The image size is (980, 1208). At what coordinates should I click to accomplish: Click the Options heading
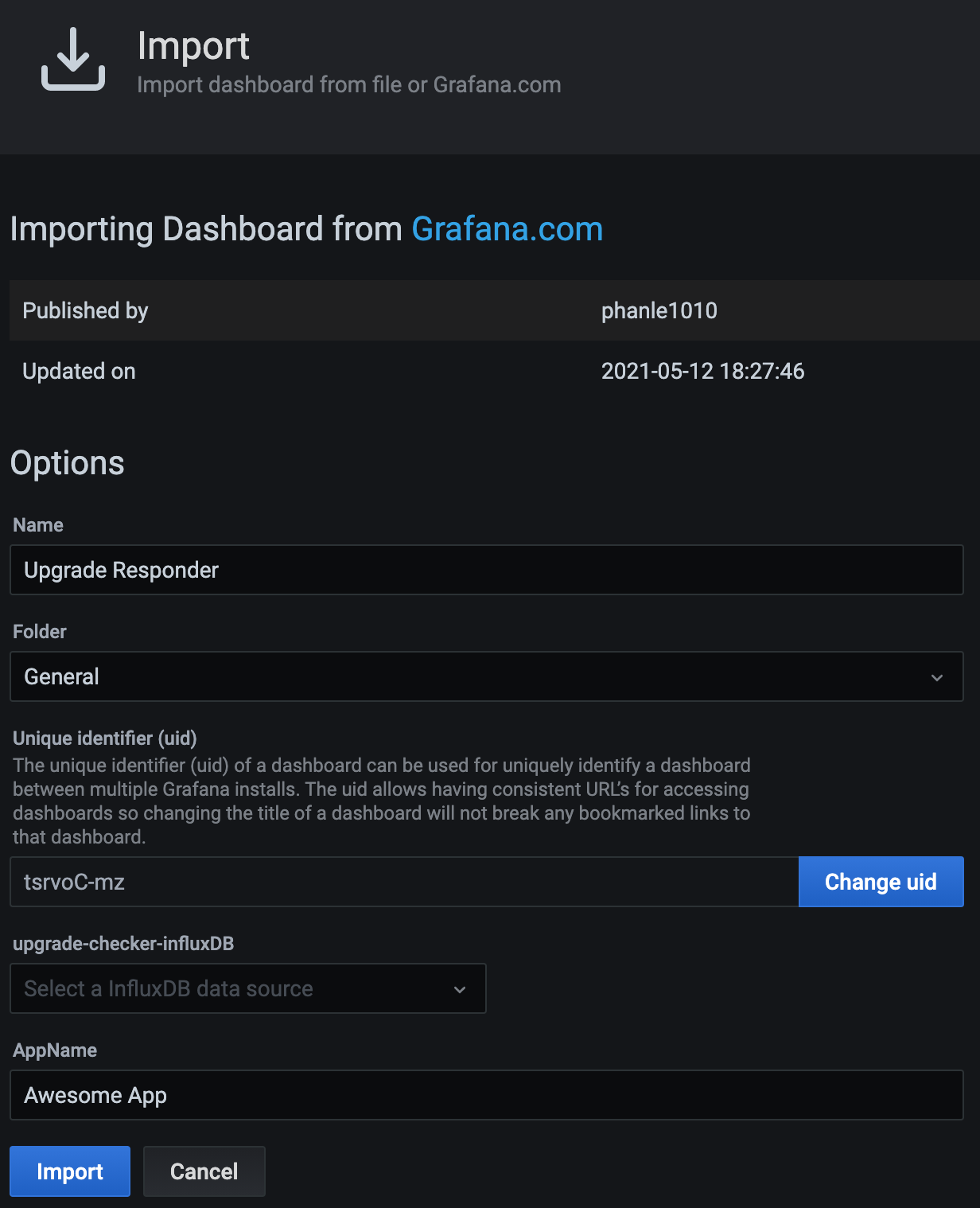tap(68, 463)
